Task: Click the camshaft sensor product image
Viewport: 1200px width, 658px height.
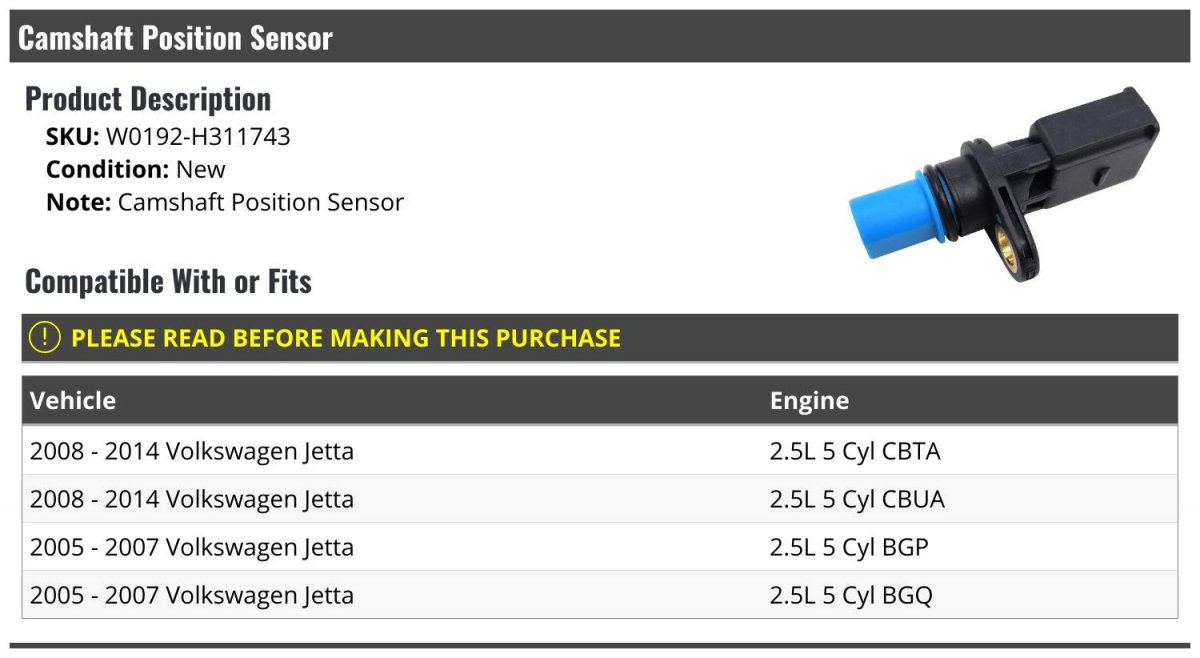Action: point(1004,185)
